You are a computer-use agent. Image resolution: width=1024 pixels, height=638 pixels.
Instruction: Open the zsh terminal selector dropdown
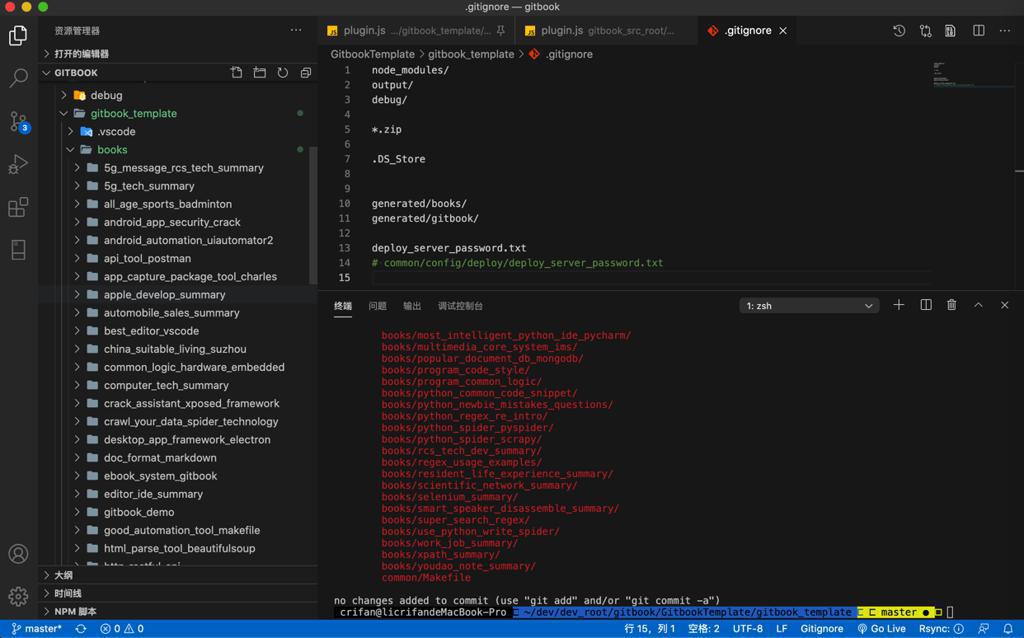point(808,306)
